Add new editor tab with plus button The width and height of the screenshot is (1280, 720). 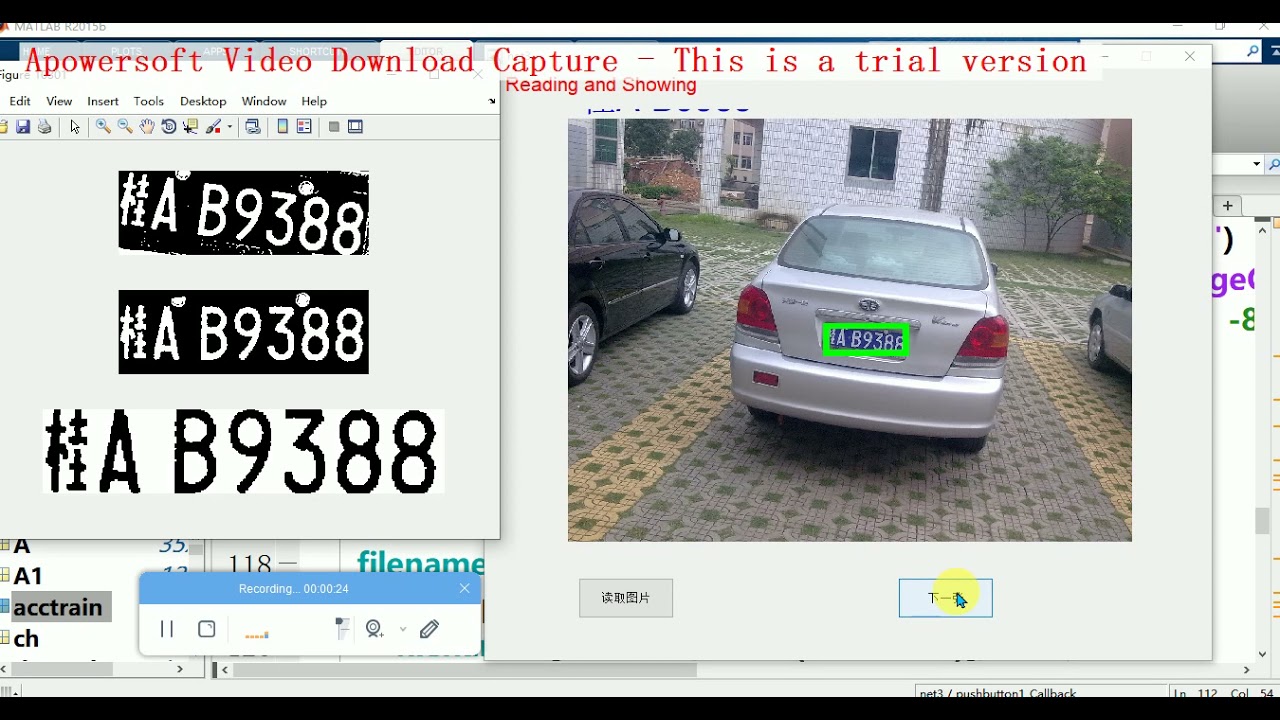[x=1227, y=206]
